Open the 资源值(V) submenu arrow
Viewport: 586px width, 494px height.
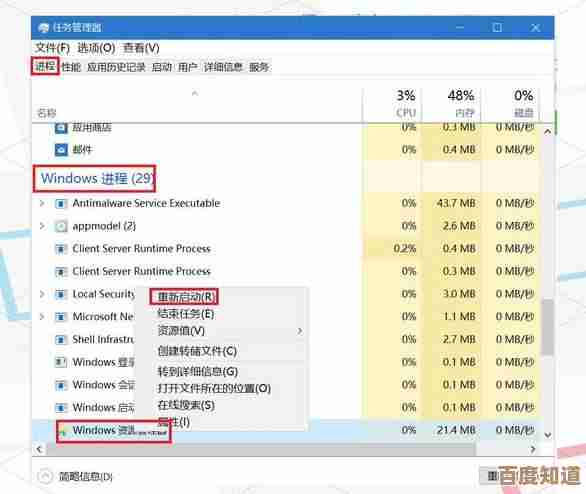[300, 331]
